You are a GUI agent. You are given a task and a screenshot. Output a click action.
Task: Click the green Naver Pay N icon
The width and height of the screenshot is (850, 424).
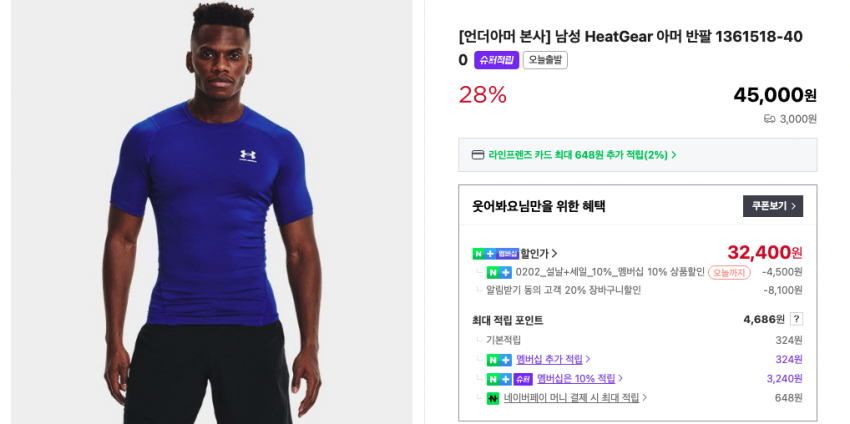[x=492, y=398]
